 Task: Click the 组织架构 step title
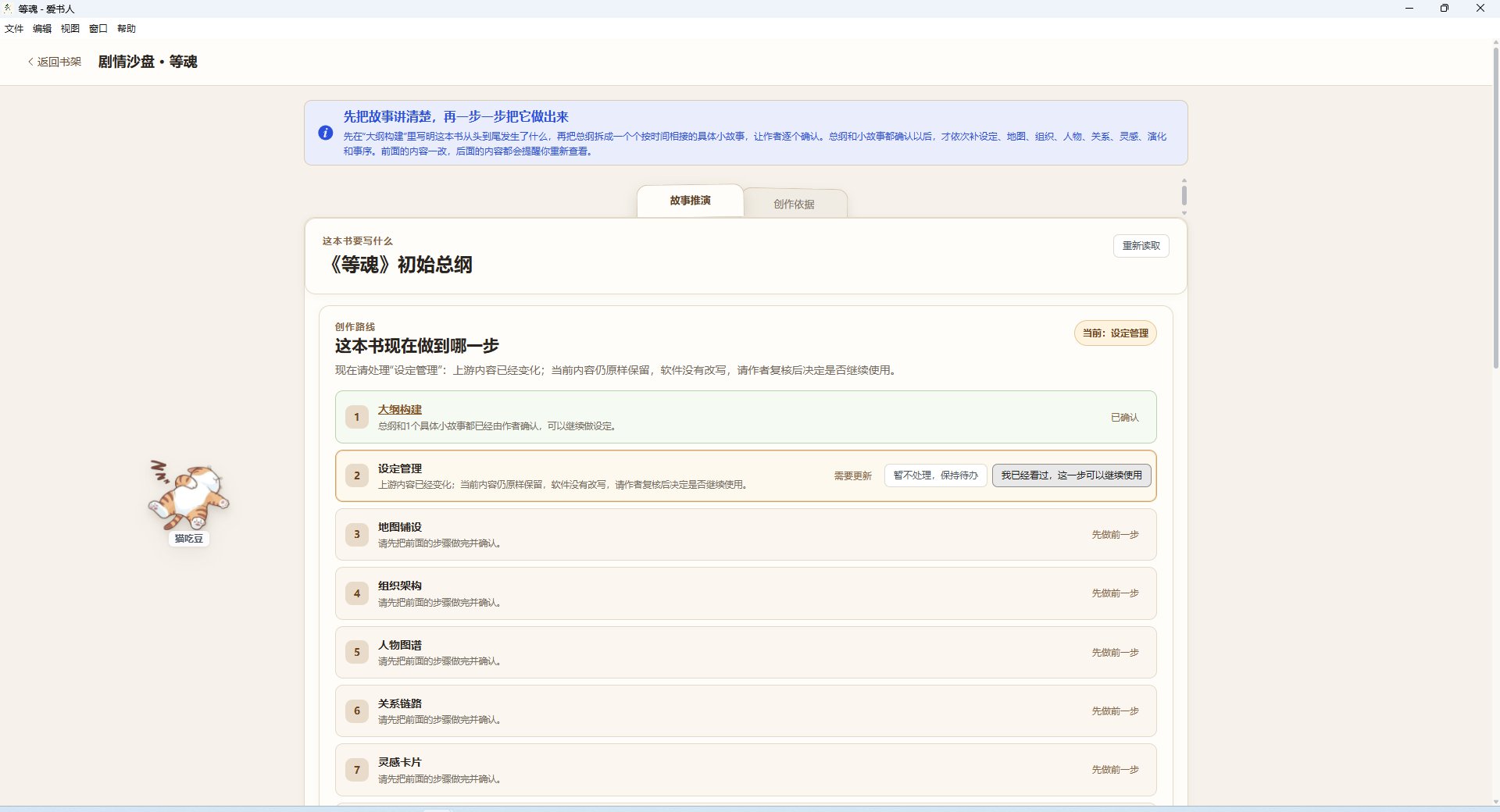(x=400, y=586)
